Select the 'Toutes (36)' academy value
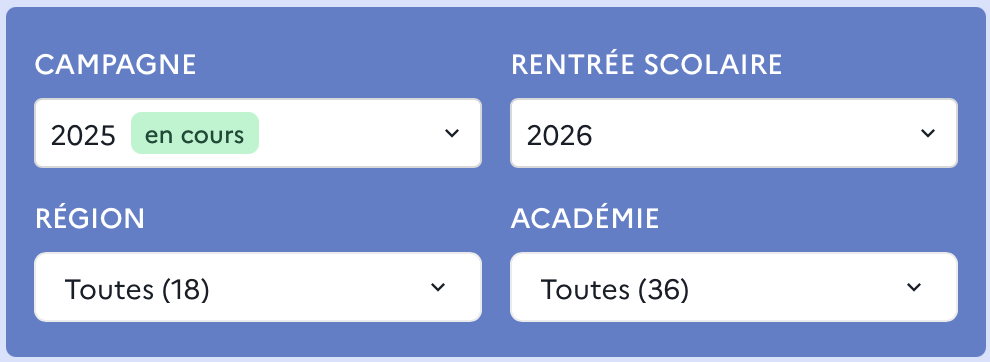This screenshot has width=990, height=362. (614, 289)
